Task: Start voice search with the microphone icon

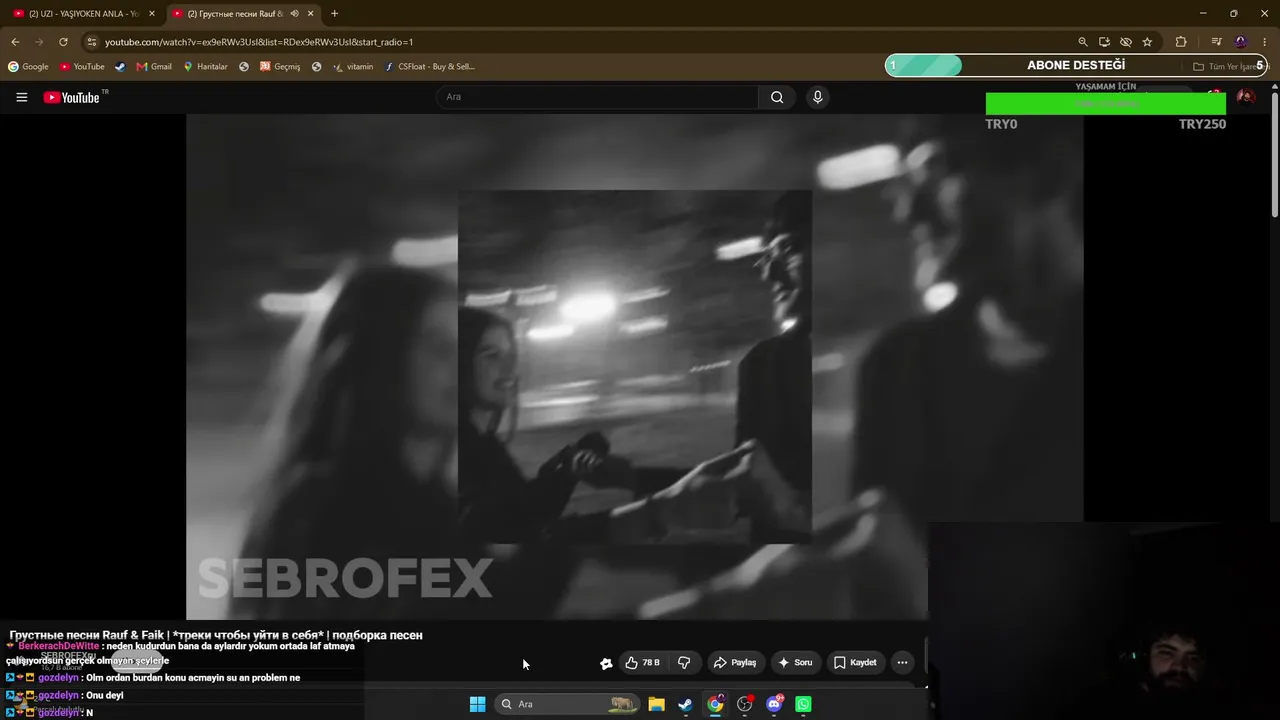Action: coord(818,97)
